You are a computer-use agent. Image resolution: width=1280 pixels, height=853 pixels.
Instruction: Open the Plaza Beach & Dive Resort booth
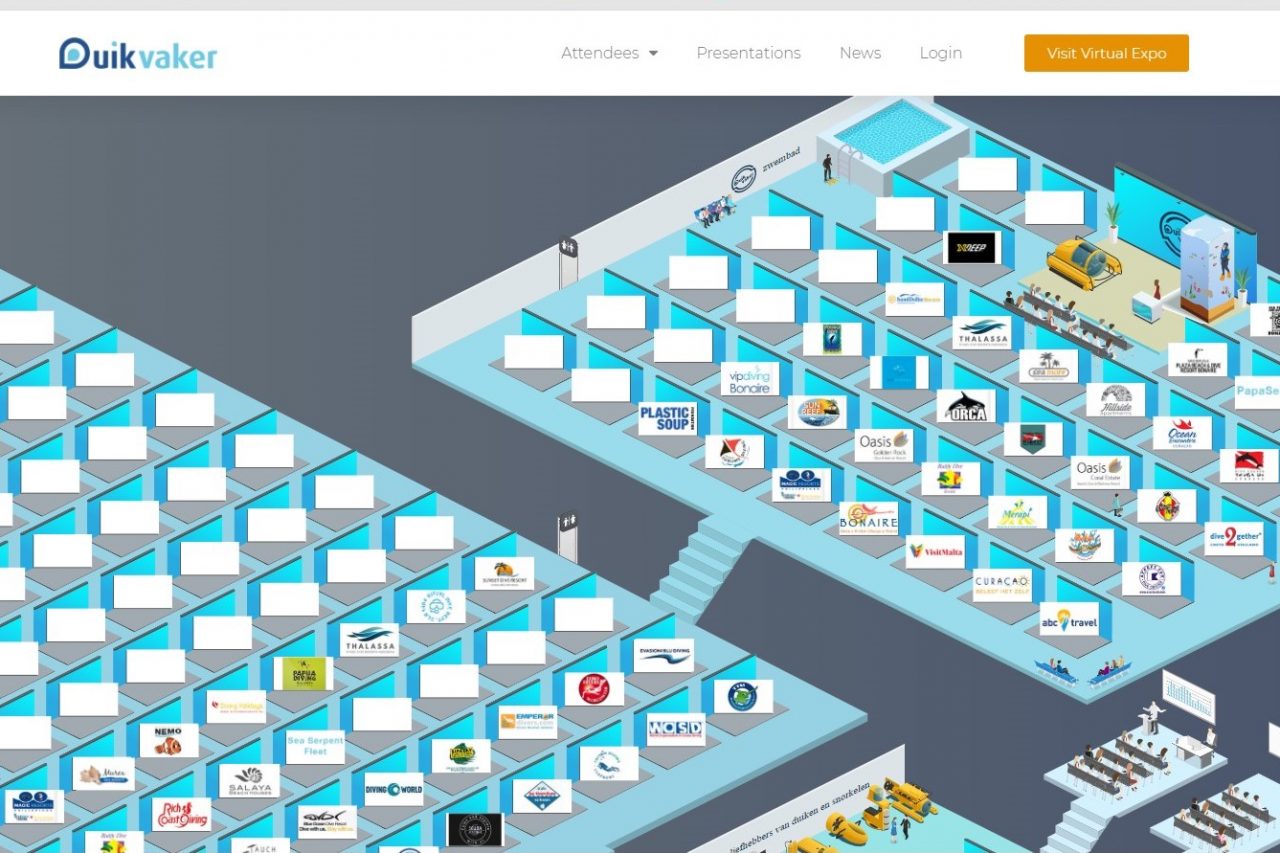click(1198, 360)
